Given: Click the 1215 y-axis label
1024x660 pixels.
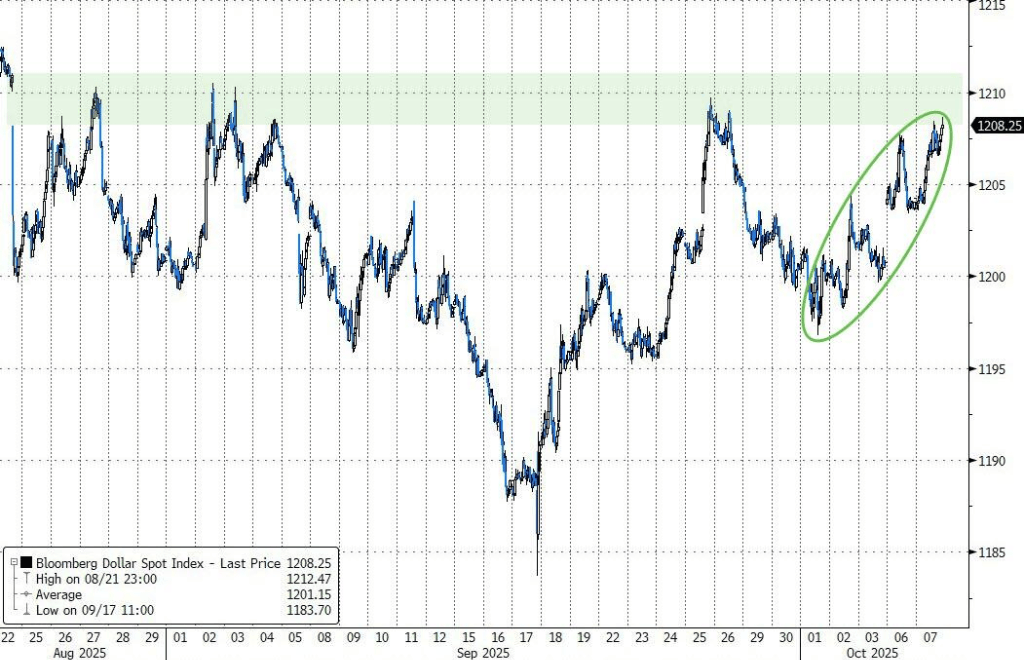Looking at the screenshot, I should point(990,6).
